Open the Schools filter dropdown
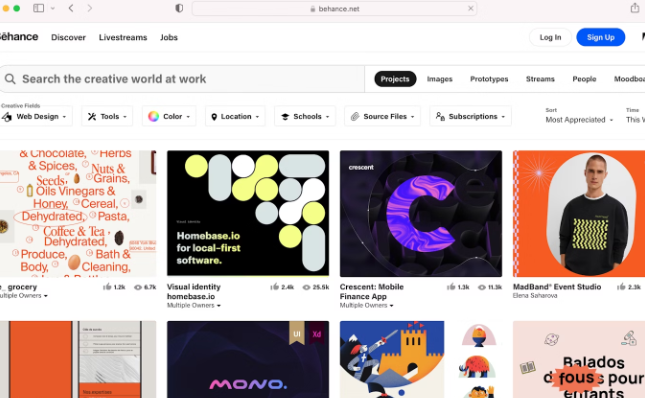This screenshot has height=398, width=645. tap(305, 116)
